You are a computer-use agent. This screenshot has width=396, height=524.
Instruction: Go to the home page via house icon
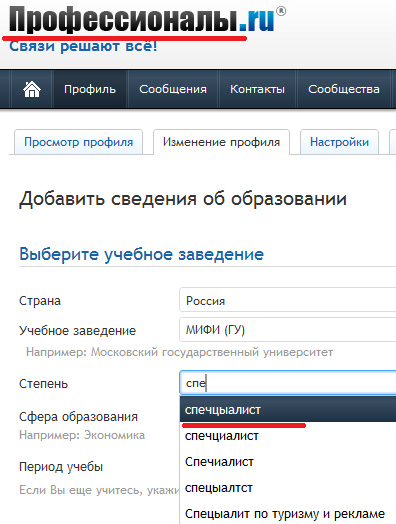click(x=32, y=89)
